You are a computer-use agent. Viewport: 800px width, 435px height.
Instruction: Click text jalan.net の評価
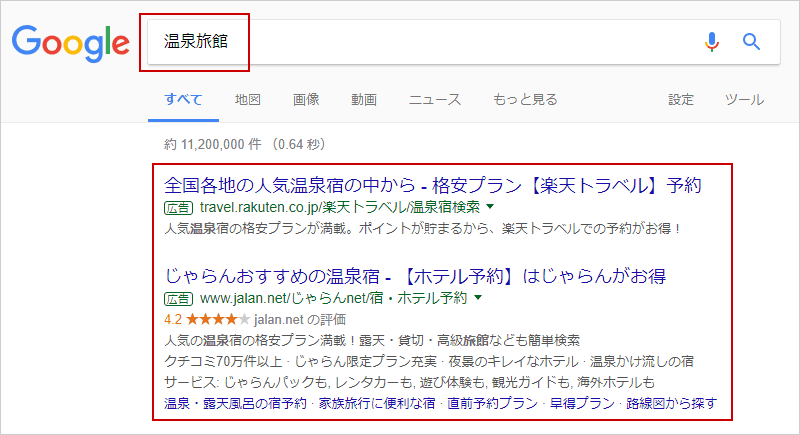point(300,319)
